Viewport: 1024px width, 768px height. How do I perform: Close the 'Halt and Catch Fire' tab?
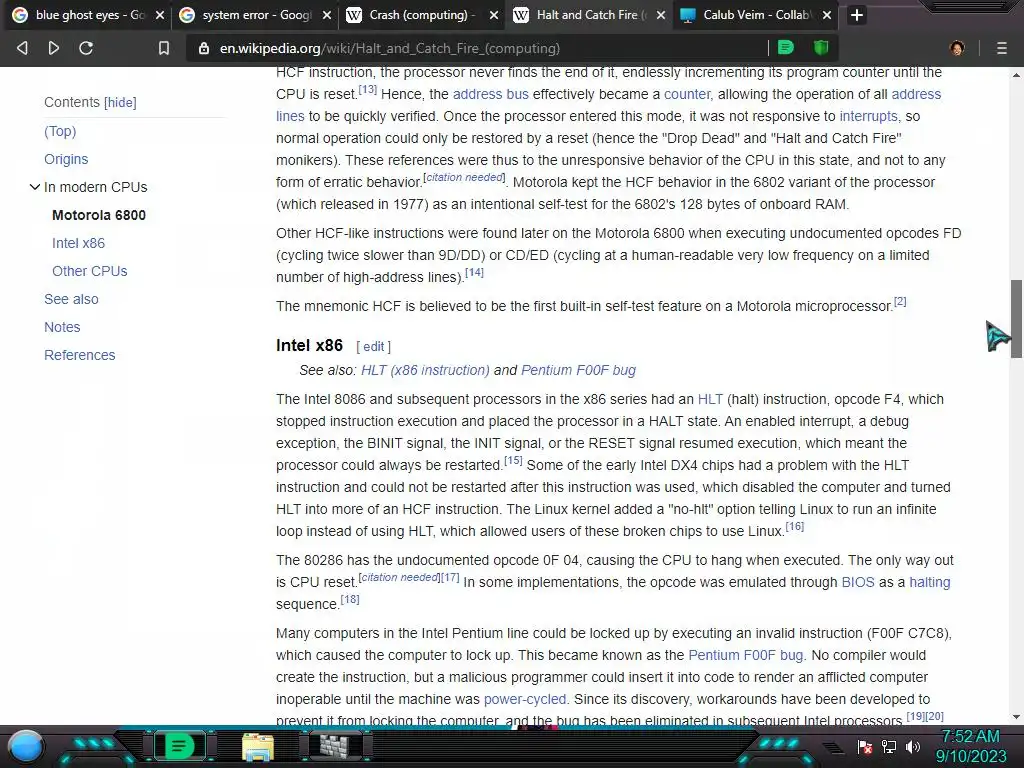pos(661,15)
